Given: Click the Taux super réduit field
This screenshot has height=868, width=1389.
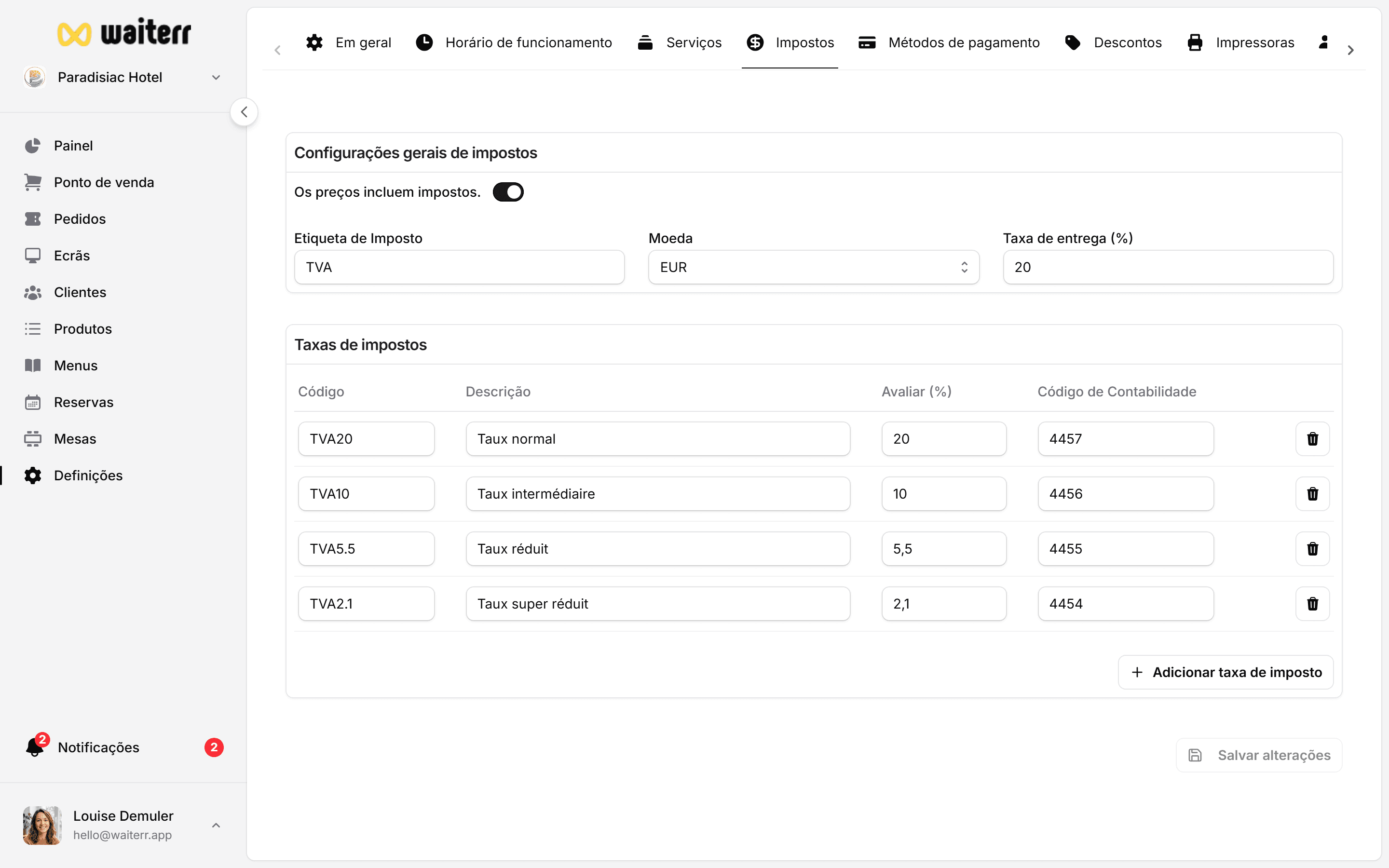Looking at the screenshot, I should (x=658, y=604).
